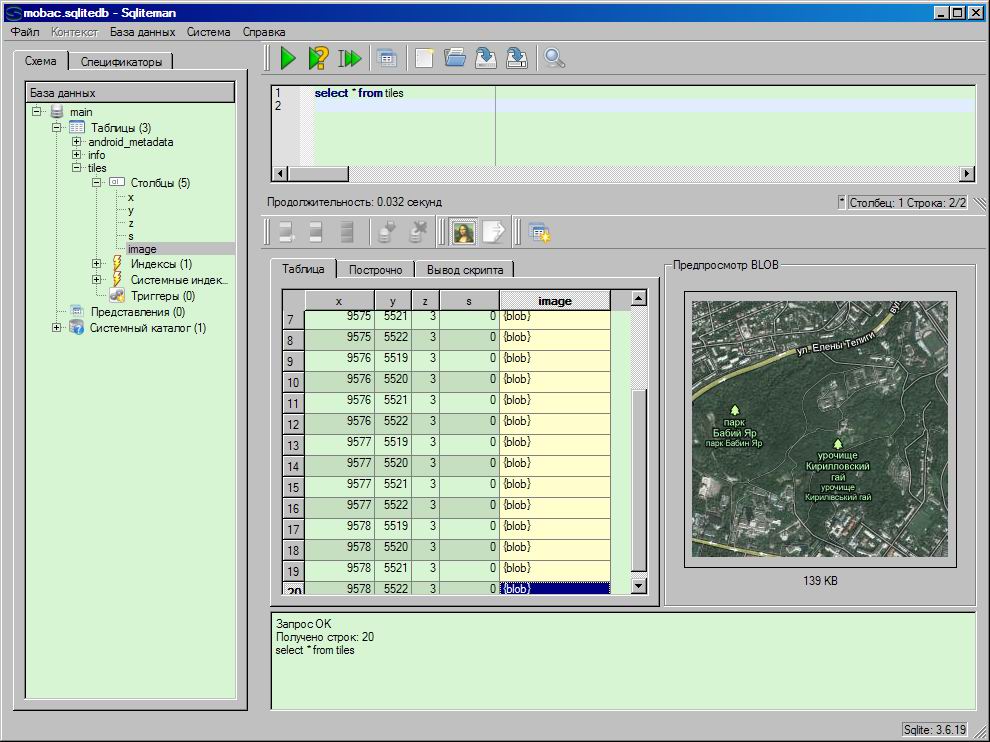Open the Вывод скрипта tab
Viewport: 990px width, 742px height.
464,270
